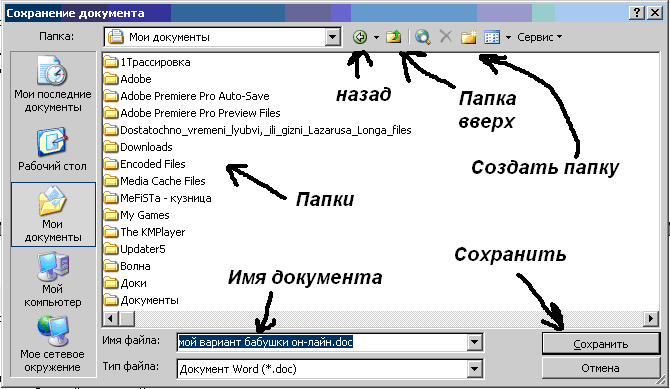Select the My Games folder
670x389 pixels.
(x=137, y=215)
